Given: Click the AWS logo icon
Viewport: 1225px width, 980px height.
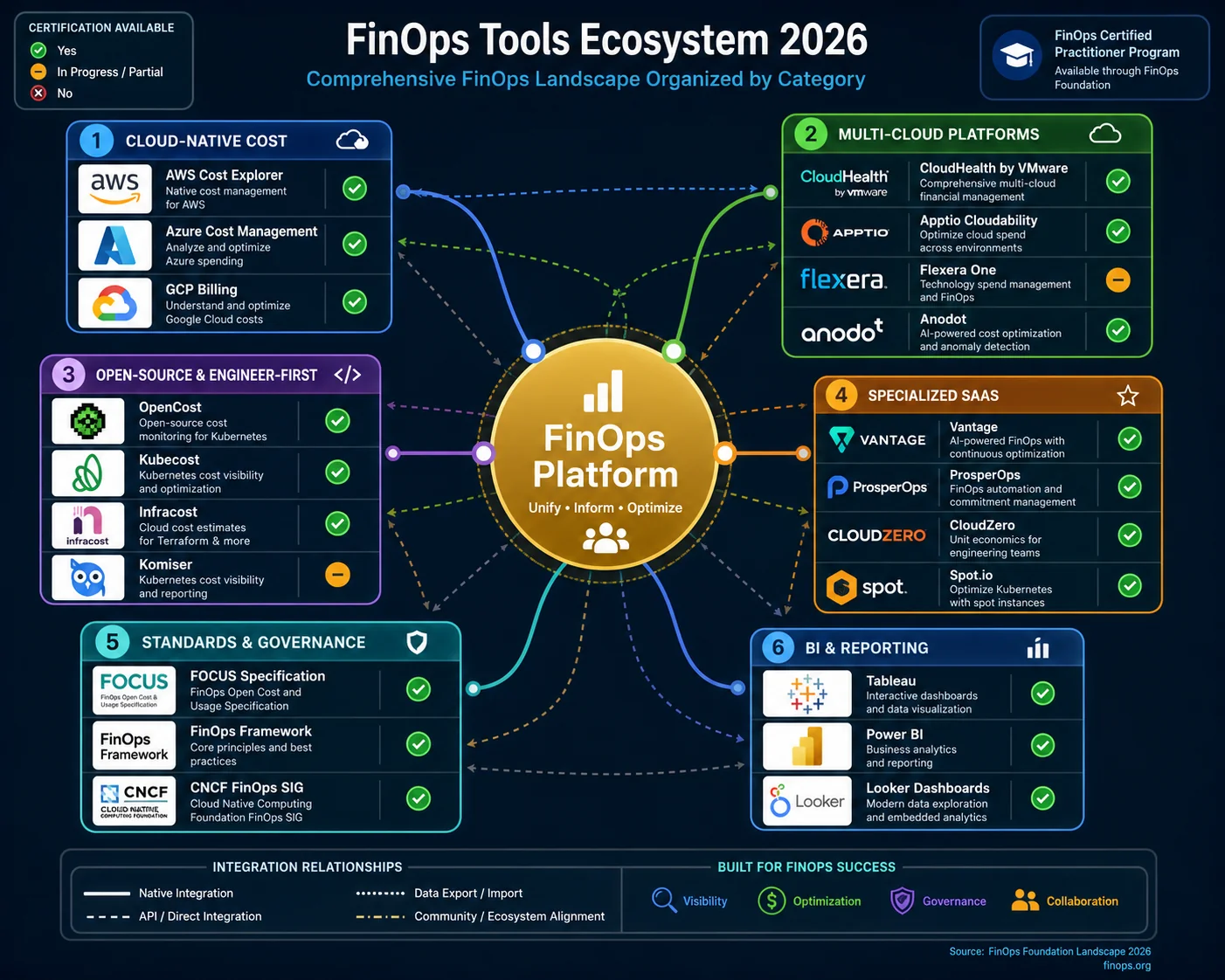Looking at the screenshot, I should [x=114, y=189].
